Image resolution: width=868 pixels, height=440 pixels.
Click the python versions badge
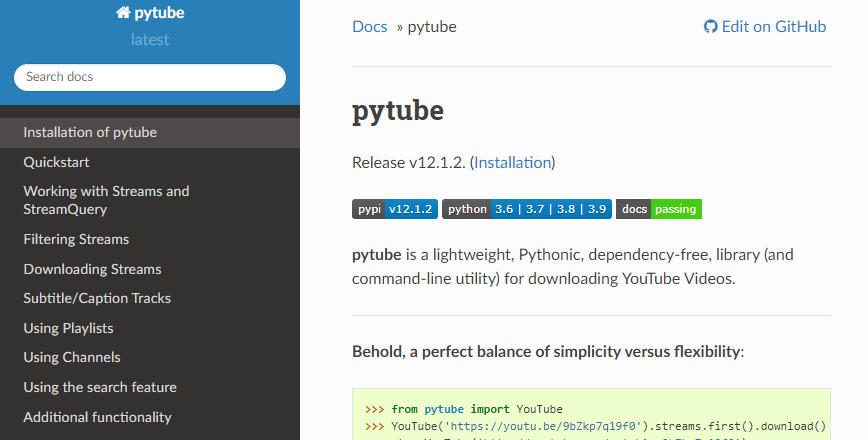coord(526,209)
